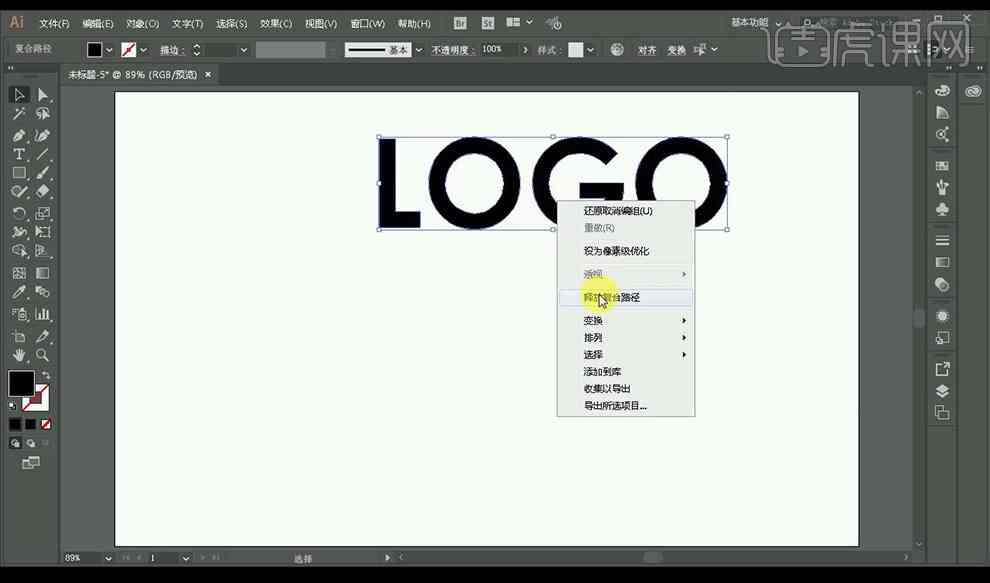This screenshot has height=583, width=990.
Task: Select the Lasso tool
Action: [42, 114]
